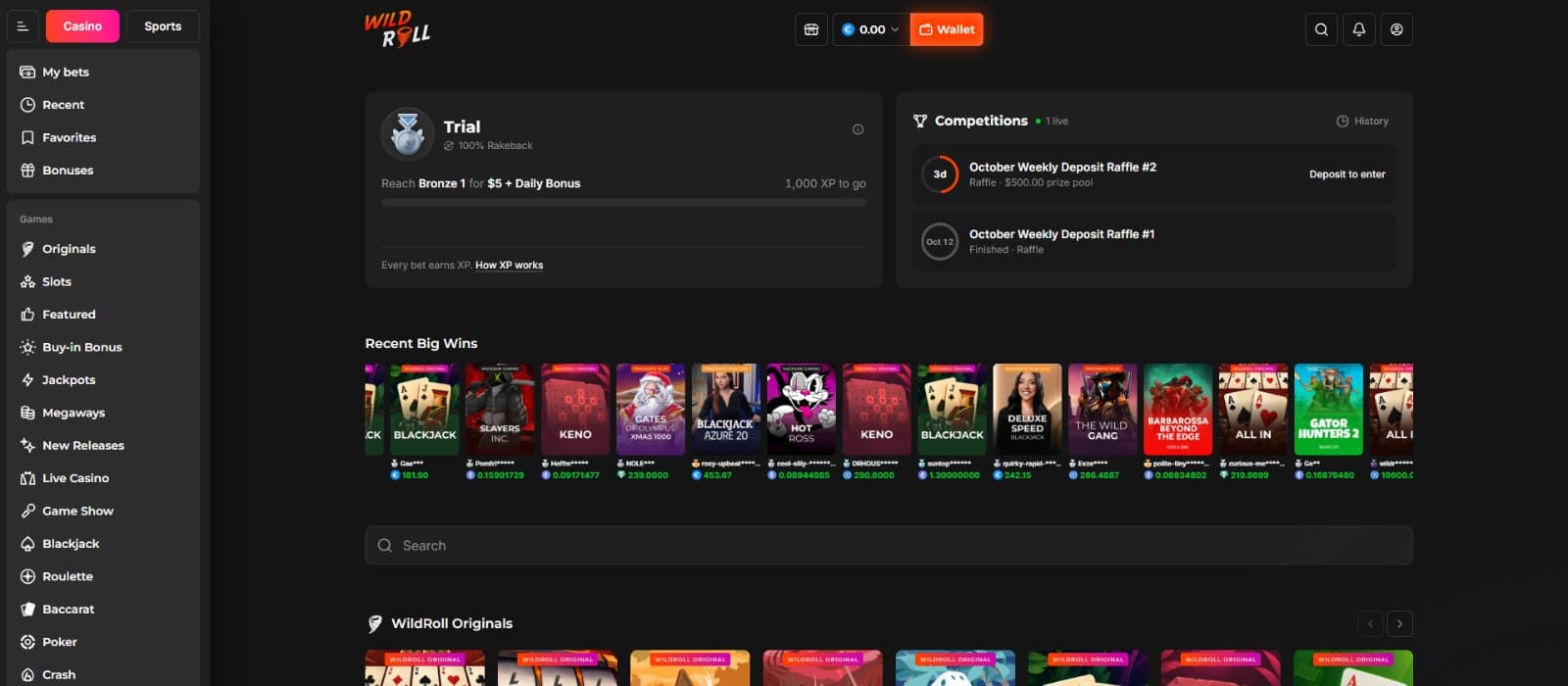The image size is (1568, 686).
Task: Open the Gates of Olympus Xmas 1000 thumbnail
Action: (x=651, y=410)
